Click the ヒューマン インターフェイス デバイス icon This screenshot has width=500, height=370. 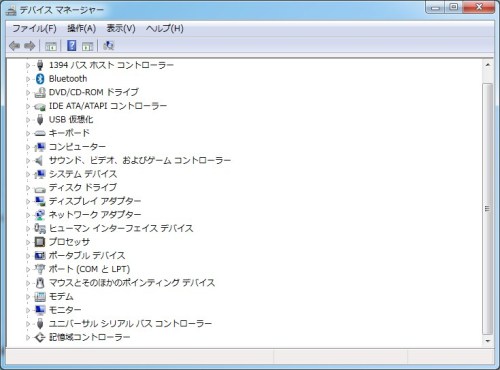[40, 228]
